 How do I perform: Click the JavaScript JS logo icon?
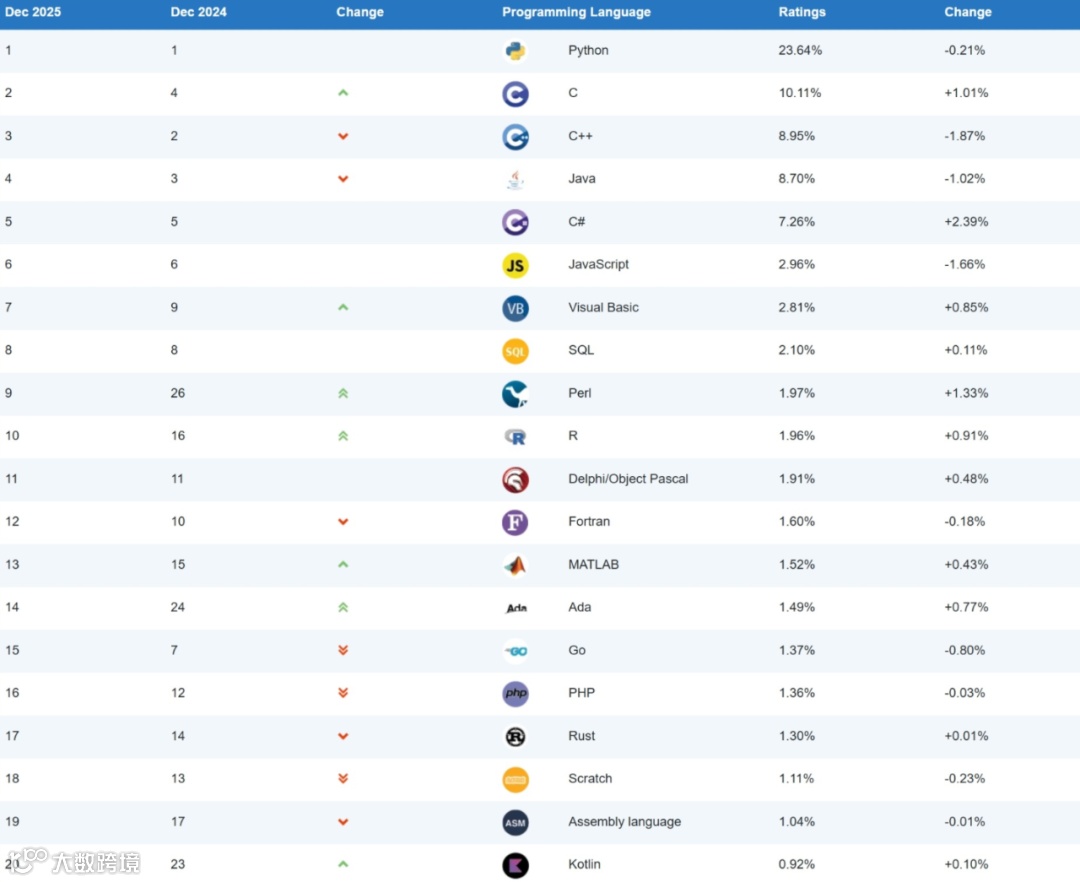515,265
